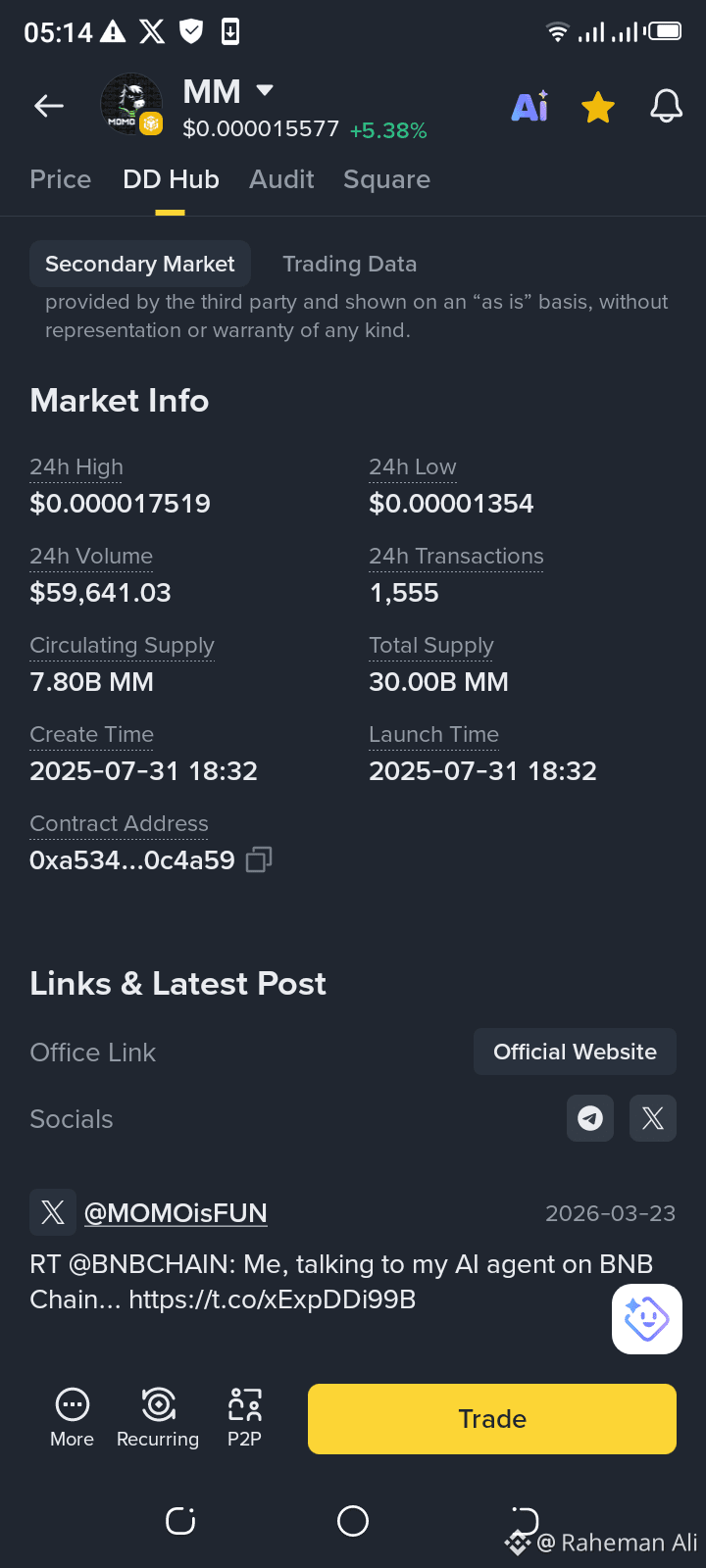Toggle the favorite star for MM
The image size is (706, 1568).
tap(598, 106)
